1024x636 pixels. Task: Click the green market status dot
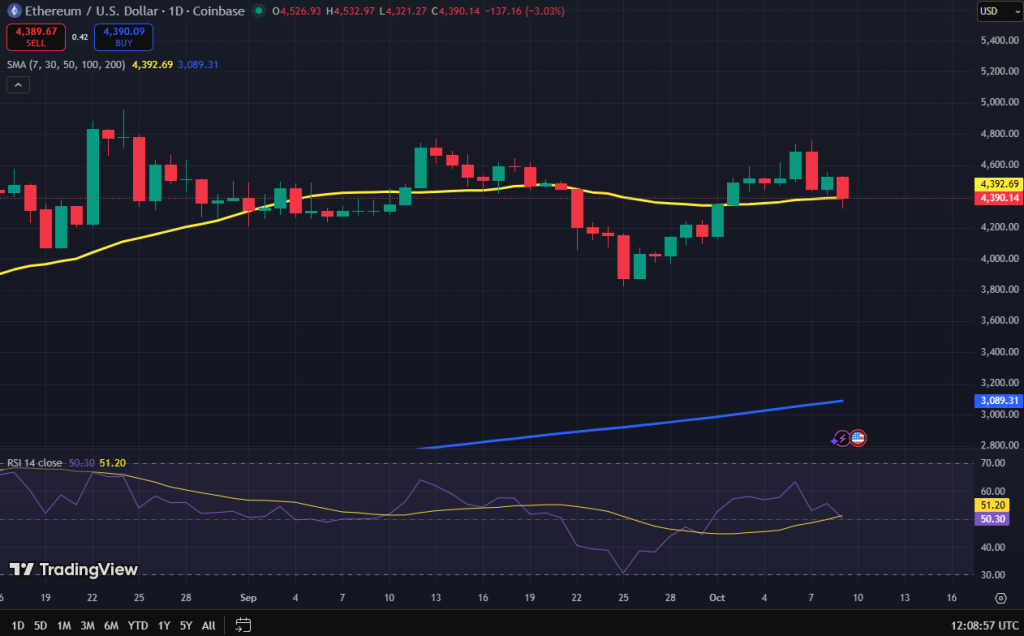(x=259, y=10)
